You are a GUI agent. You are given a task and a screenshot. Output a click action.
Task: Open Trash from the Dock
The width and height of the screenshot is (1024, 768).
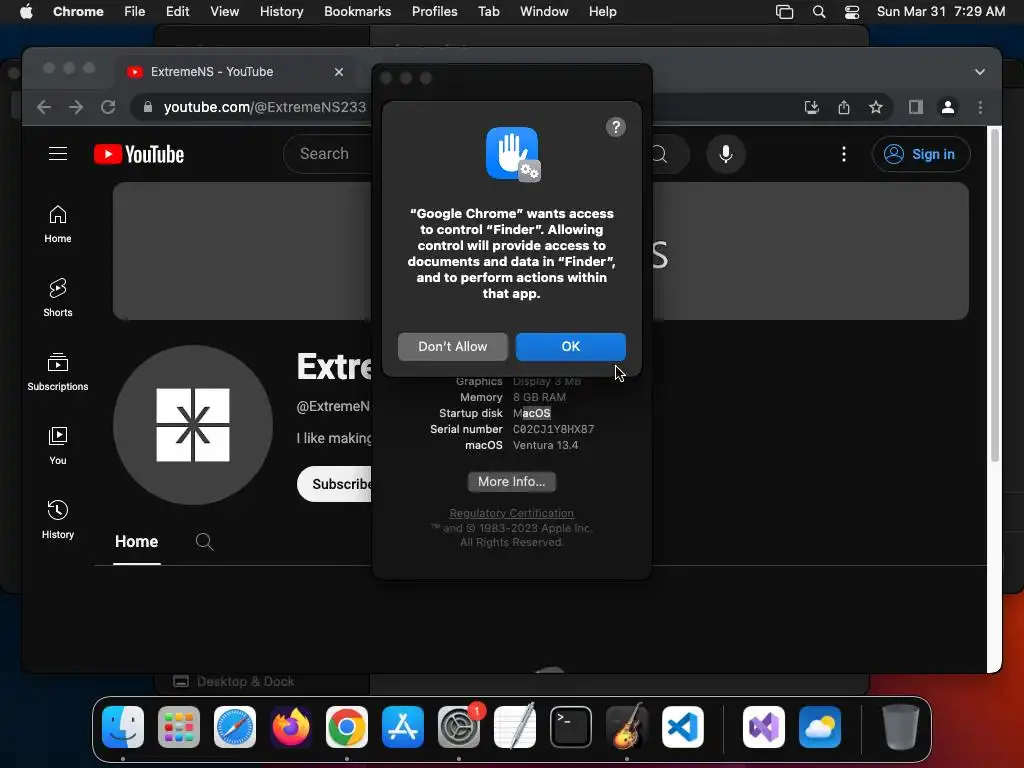pyautogui.click(x=901, y=727)
